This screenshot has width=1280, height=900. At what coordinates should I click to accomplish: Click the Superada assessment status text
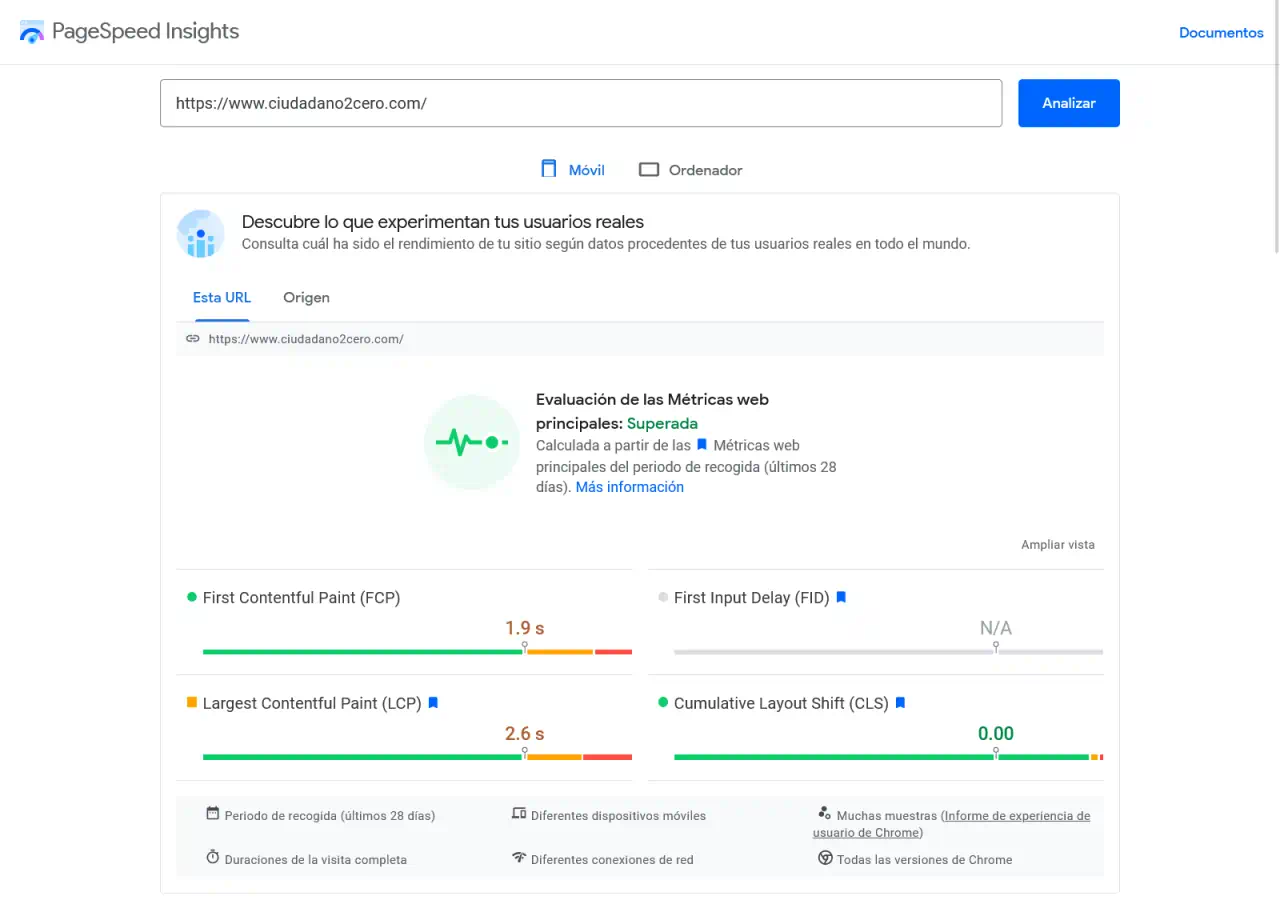(662, 423)
